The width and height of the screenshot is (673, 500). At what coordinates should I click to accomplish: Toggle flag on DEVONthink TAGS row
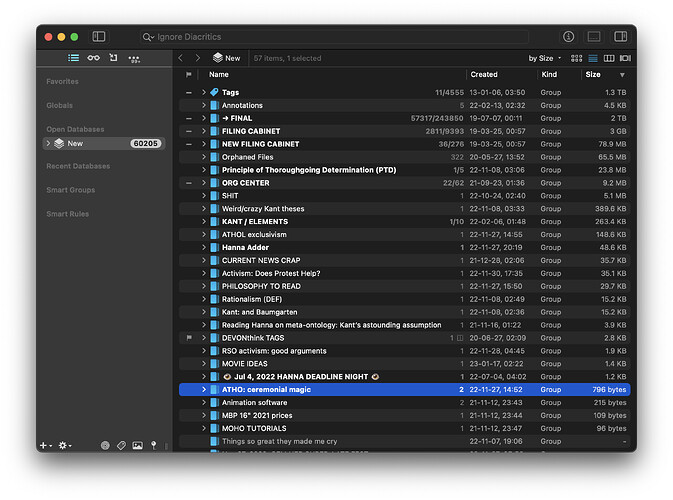[x=188, y=338]
